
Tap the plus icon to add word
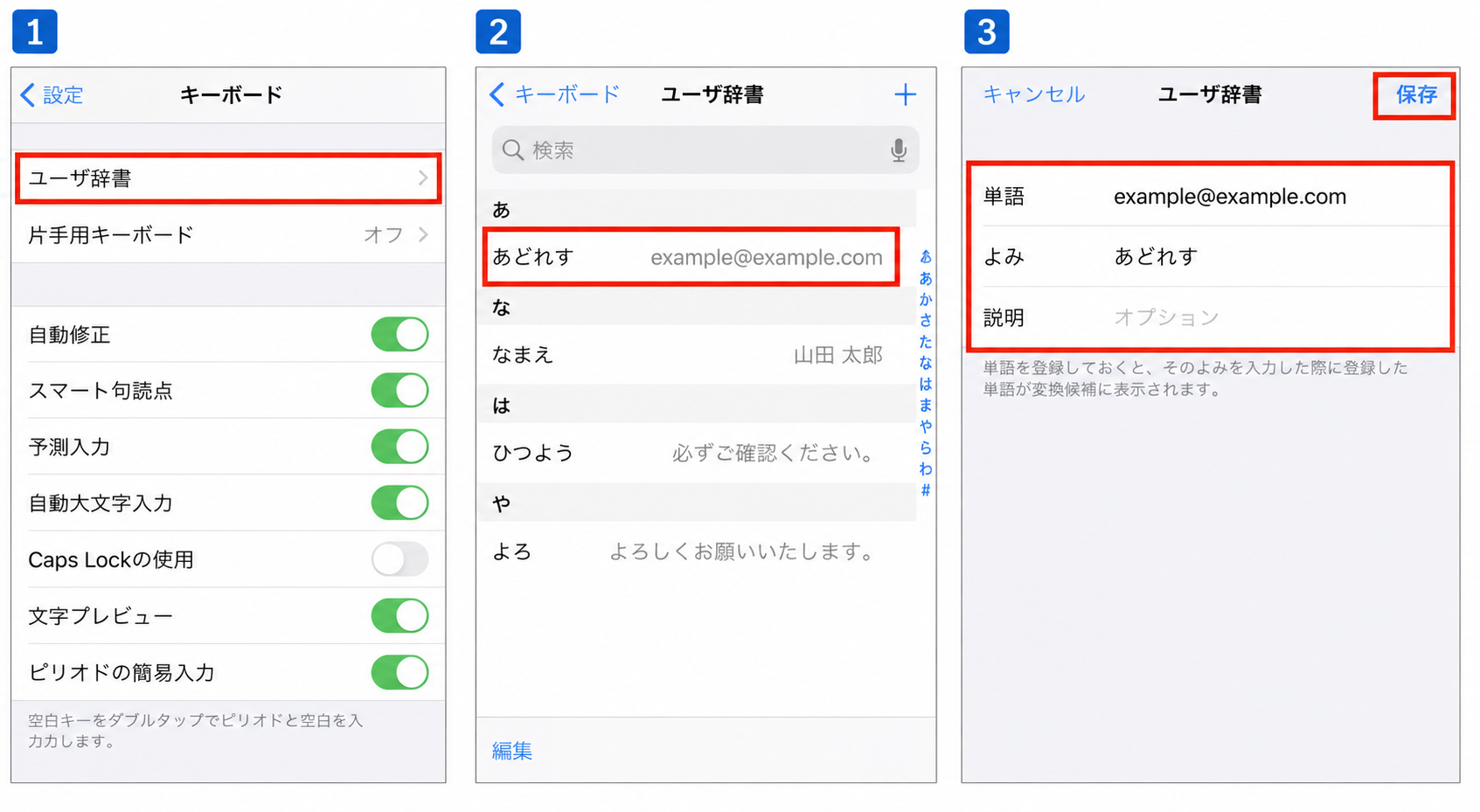click(905, 94)
